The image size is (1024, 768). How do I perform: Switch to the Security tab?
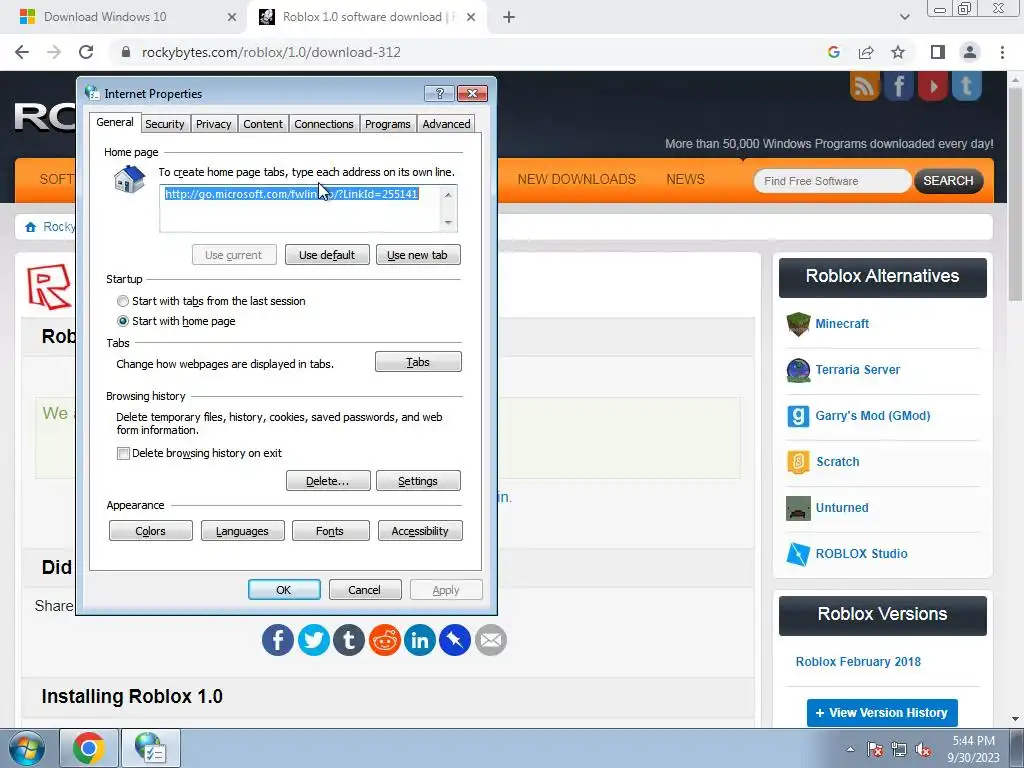(165, 124)
